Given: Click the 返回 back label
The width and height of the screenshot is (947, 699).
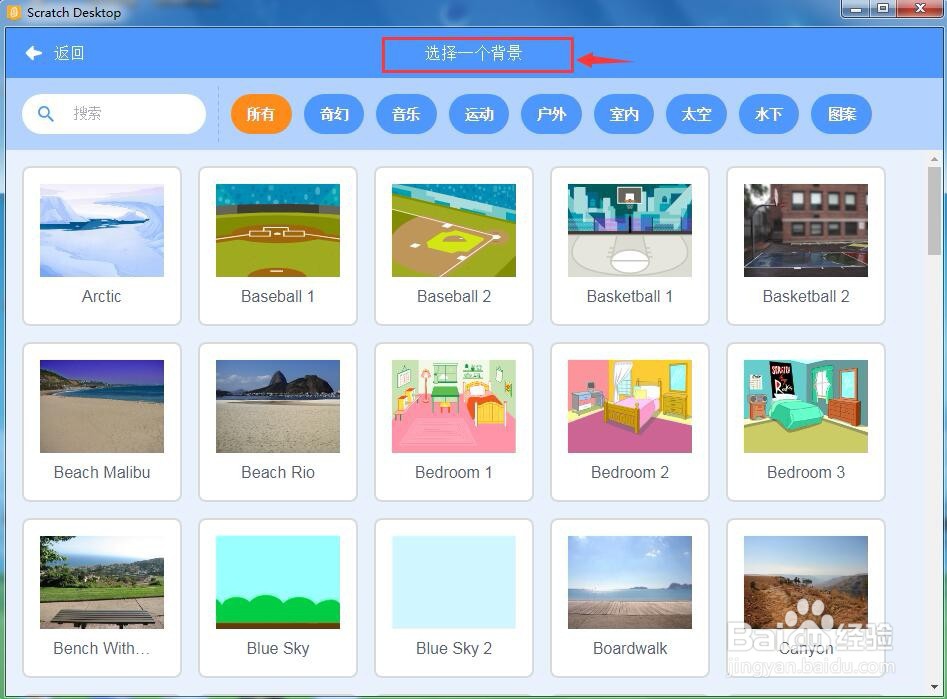Looking at the screenshot, I should coord(69,53).
